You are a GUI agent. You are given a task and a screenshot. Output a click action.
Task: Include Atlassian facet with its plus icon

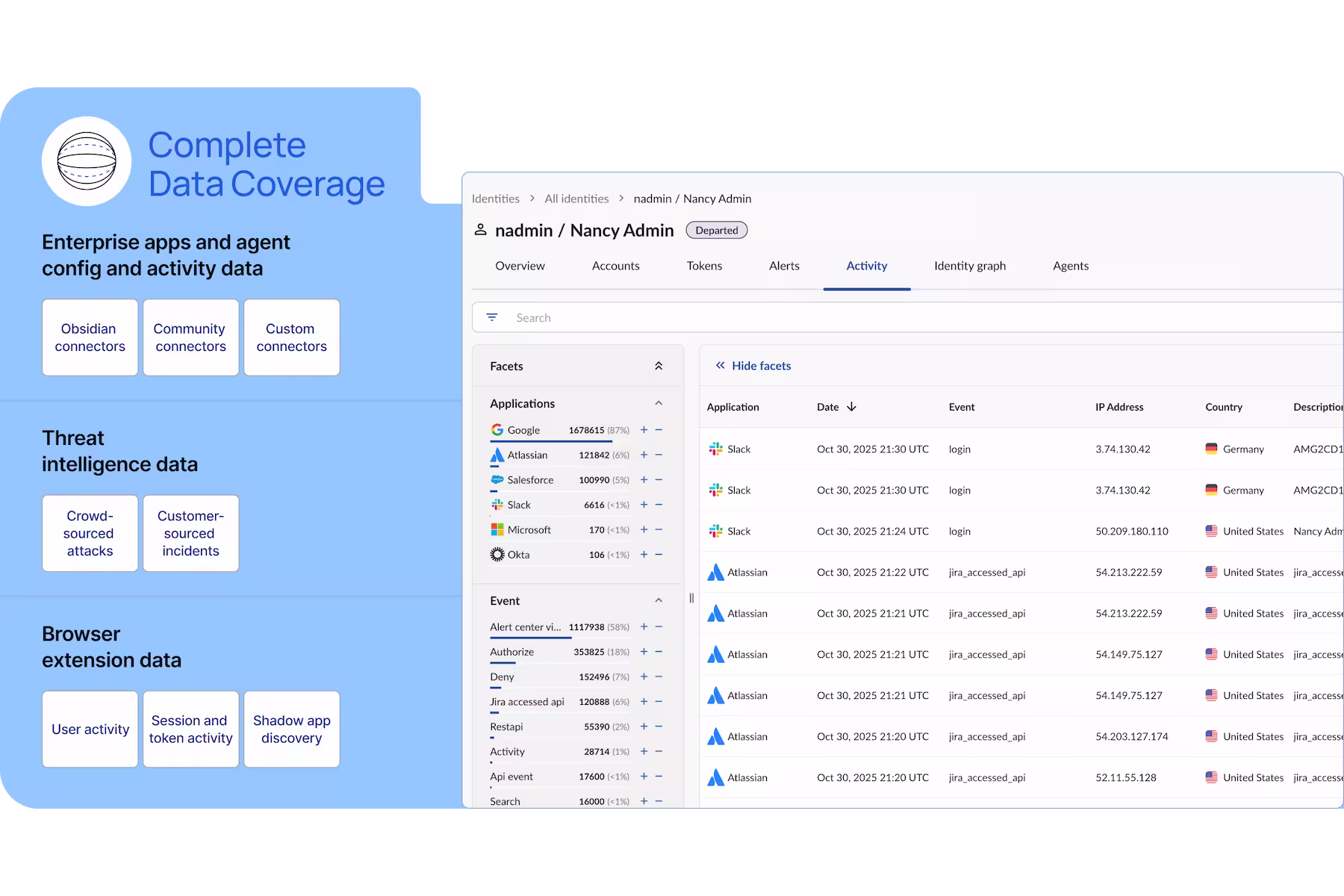644,455
